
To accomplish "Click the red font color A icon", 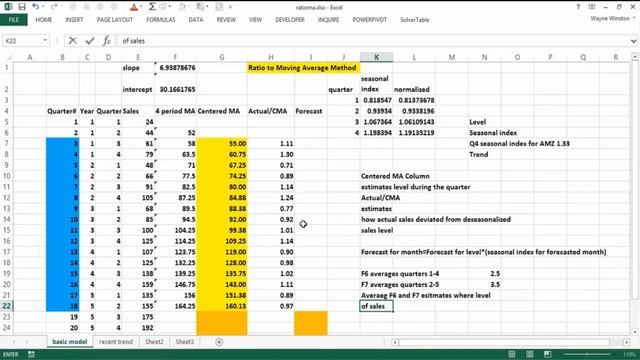I will click(133, 7).
